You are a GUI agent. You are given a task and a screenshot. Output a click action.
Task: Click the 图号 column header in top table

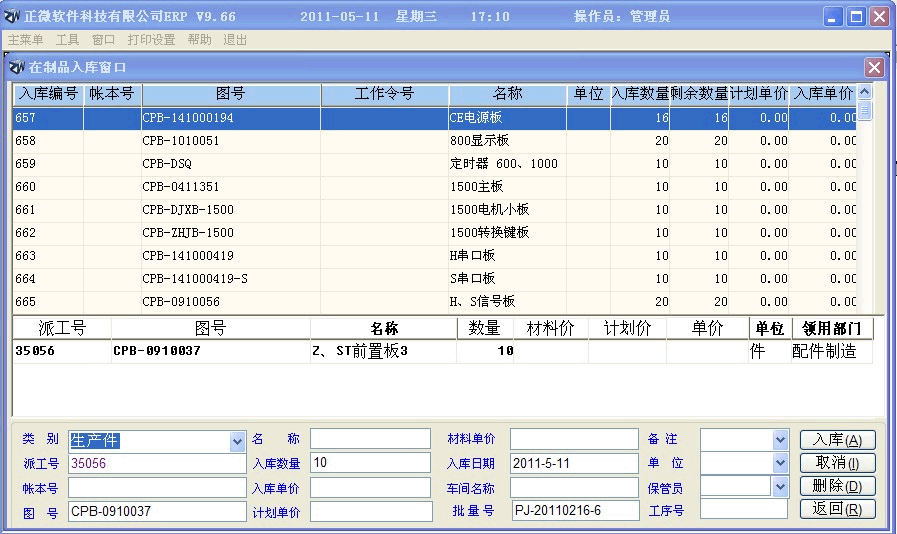coord(230,94)
